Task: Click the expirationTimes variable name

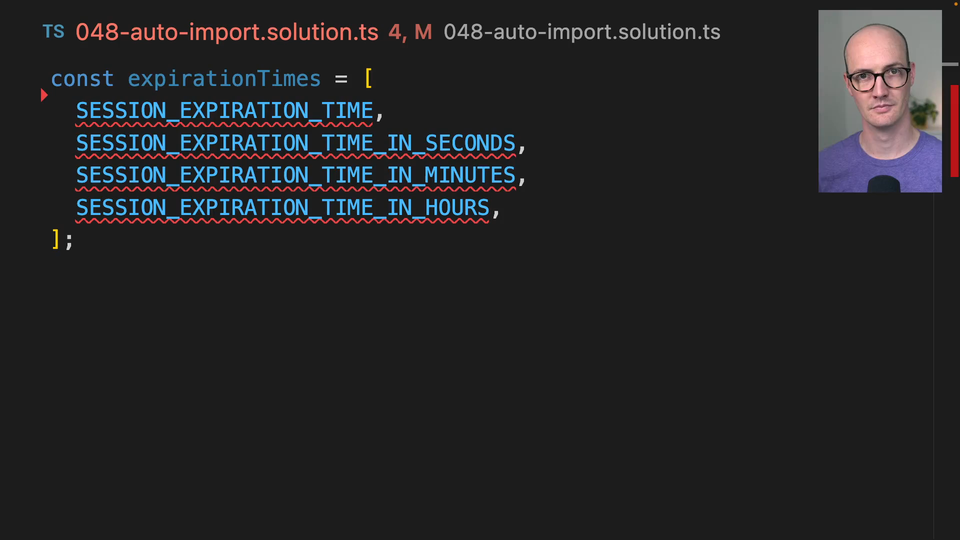Action: pos(224,79)
